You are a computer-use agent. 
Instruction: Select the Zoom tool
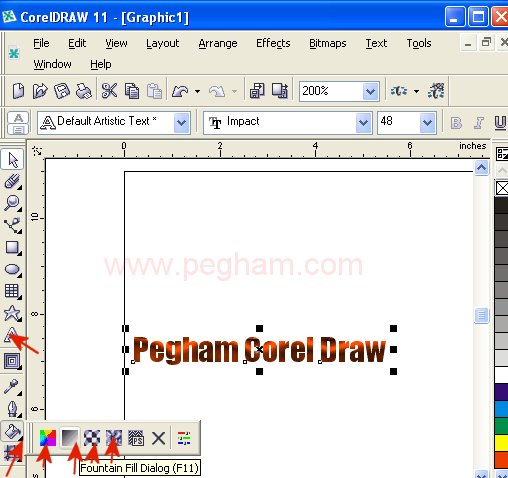pyautogui.click(x=13, y=203)
